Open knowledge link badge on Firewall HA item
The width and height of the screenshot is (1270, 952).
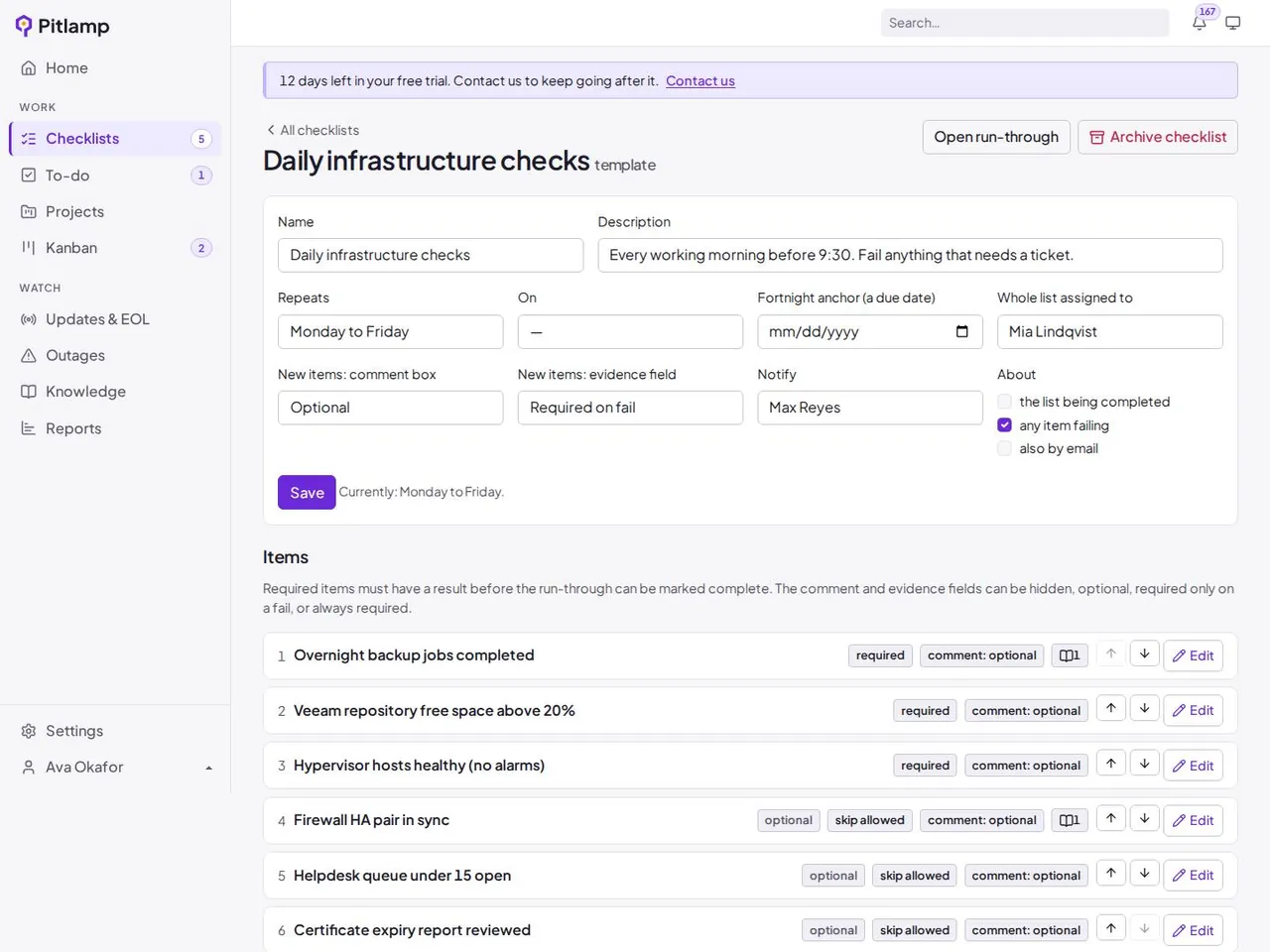coord(1070,820)
